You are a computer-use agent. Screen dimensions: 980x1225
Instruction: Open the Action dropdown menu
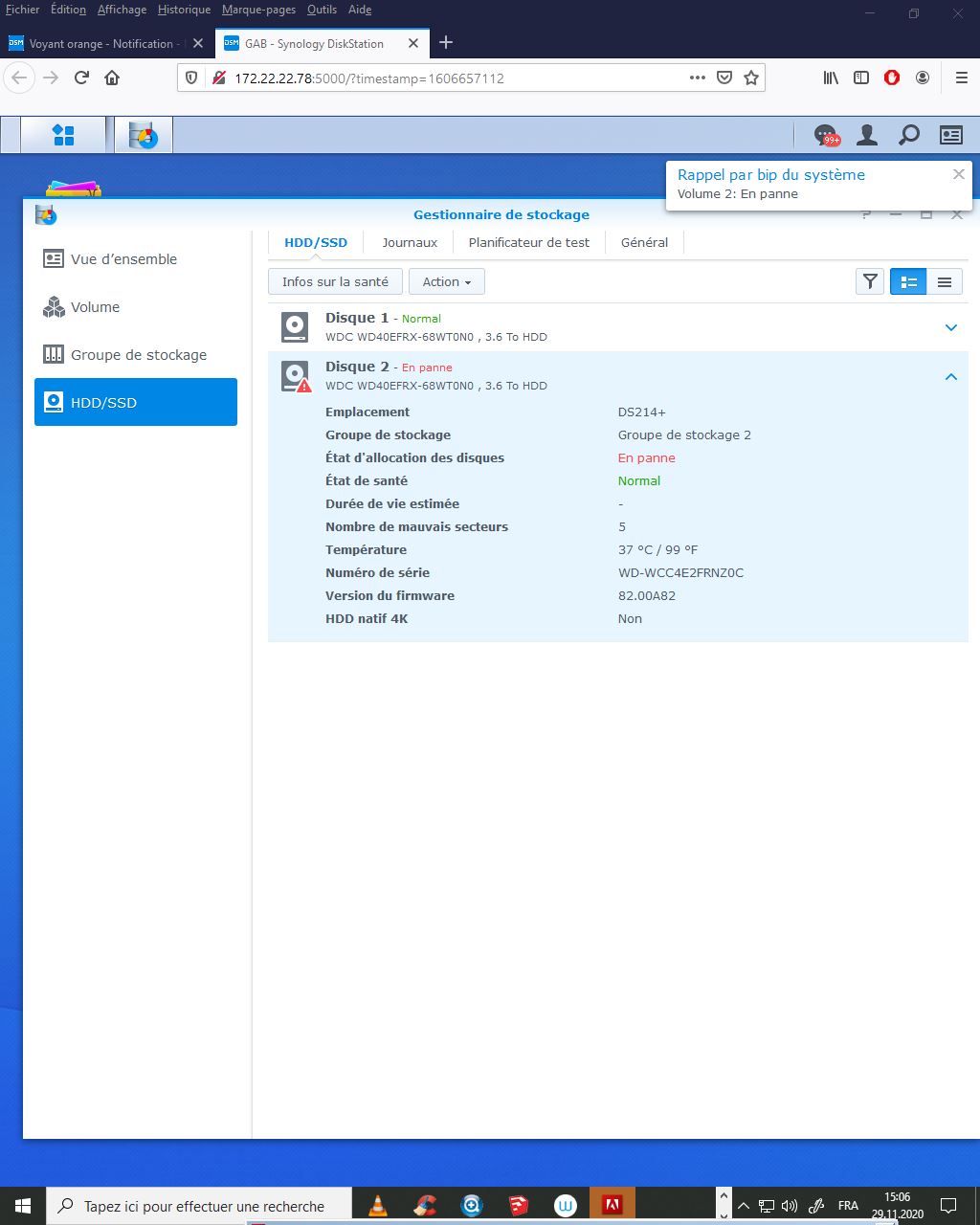pos(447,281)
